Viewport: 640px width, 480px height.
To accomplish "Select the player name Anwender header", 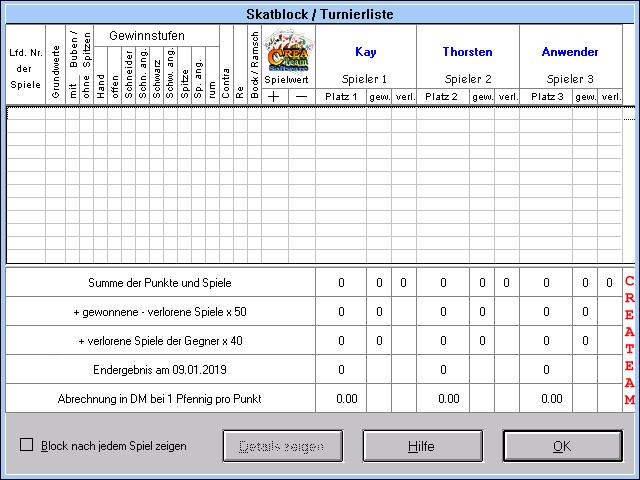I will (570, 52).
